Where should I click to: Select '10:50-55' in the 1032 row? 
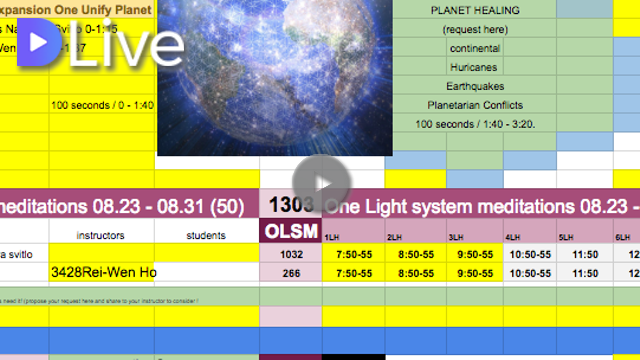click(x=530, y=254)
